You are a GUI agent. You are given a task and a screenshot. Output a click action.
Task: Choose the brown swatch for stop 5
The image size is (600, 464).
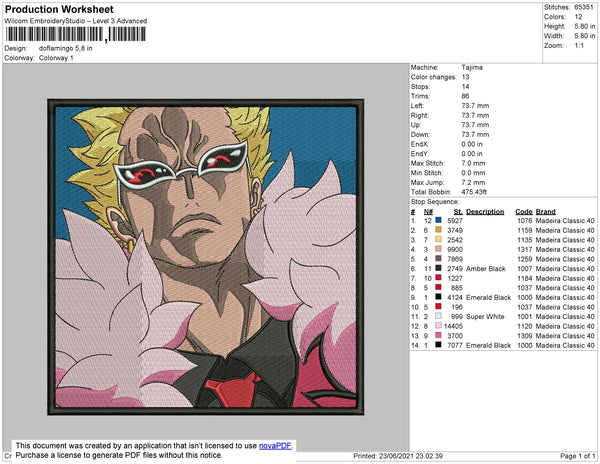click(438, 259)
